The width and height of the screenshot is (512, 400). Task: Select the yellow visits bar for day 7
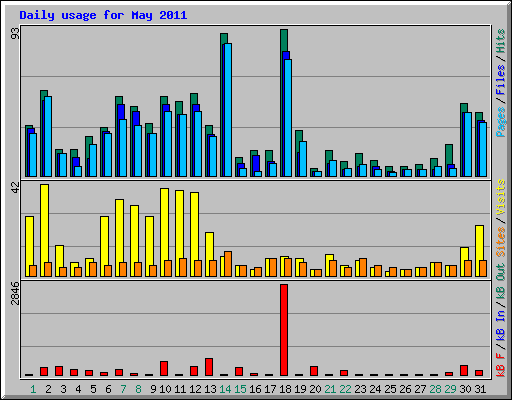[x=120, y=238]
